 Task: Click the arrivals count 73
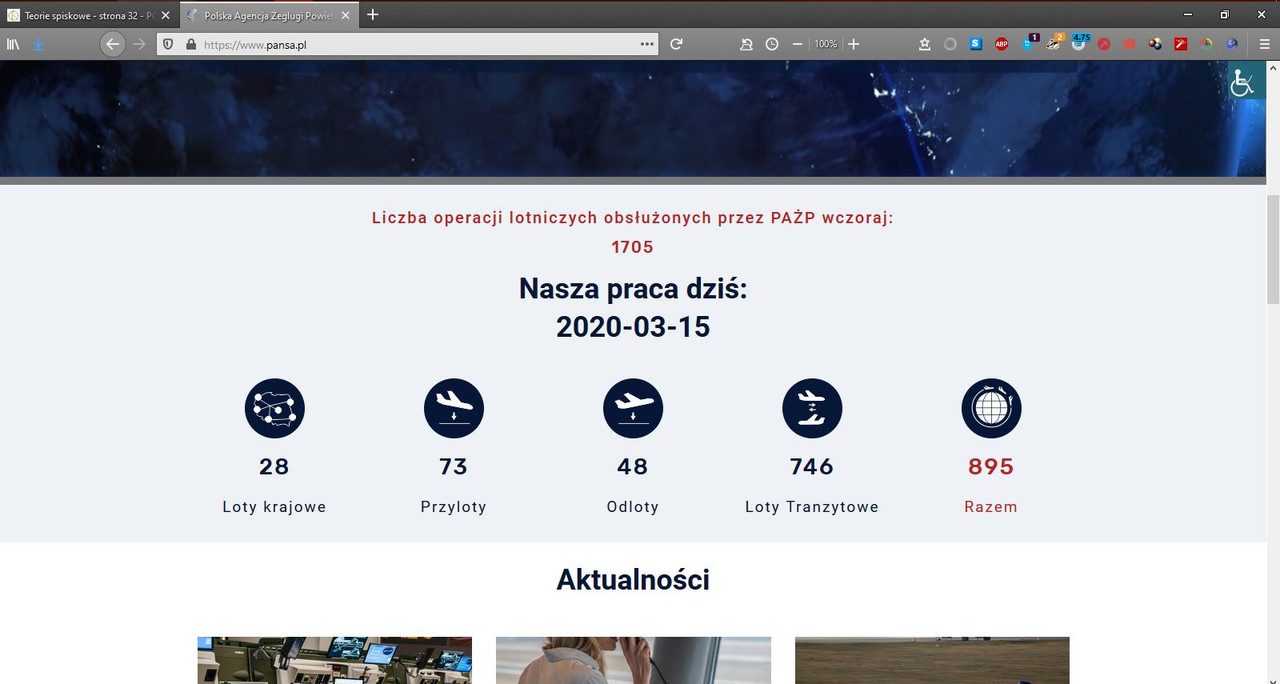(454, 467)
